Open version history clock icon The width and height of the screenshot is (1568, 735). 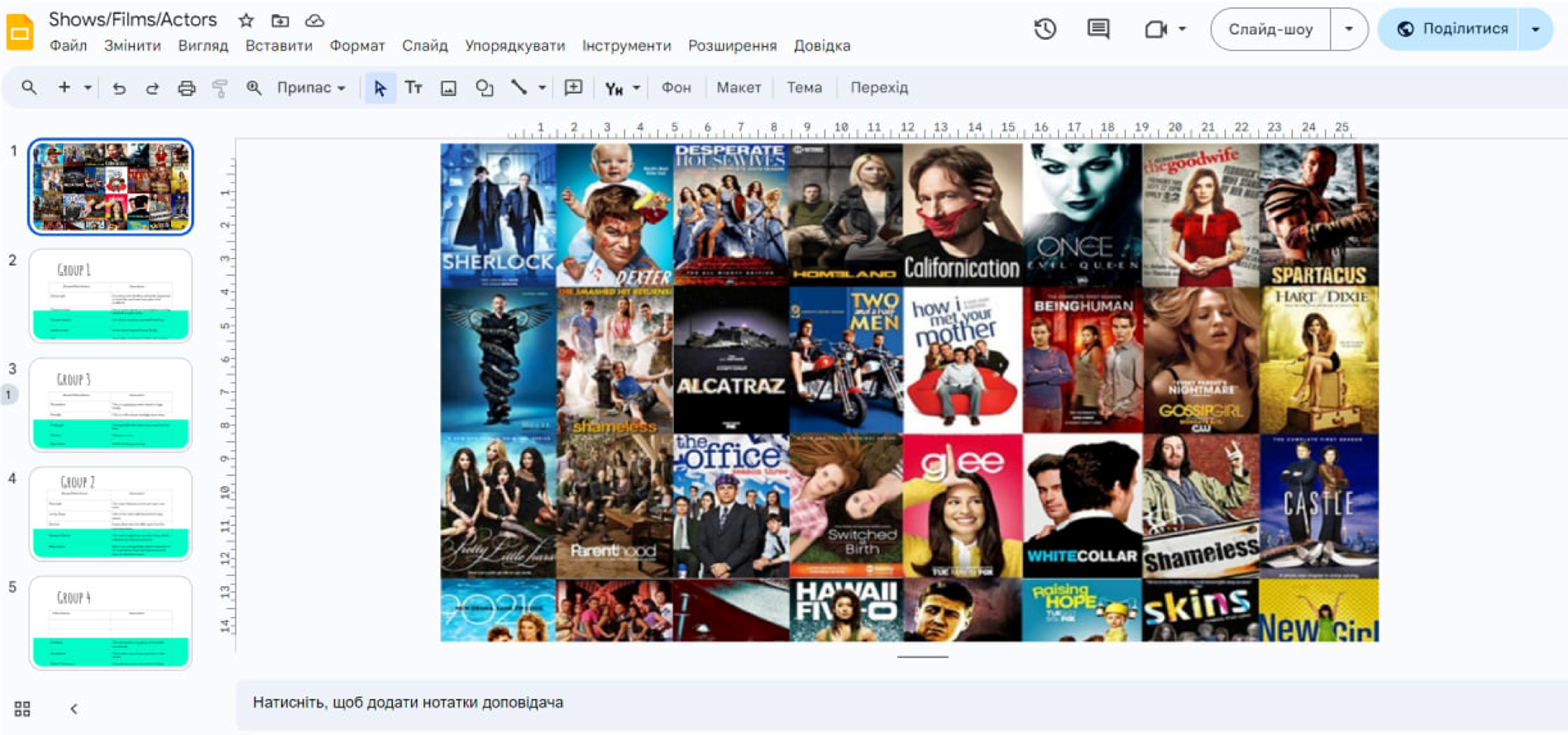(x=1045, y=29)
